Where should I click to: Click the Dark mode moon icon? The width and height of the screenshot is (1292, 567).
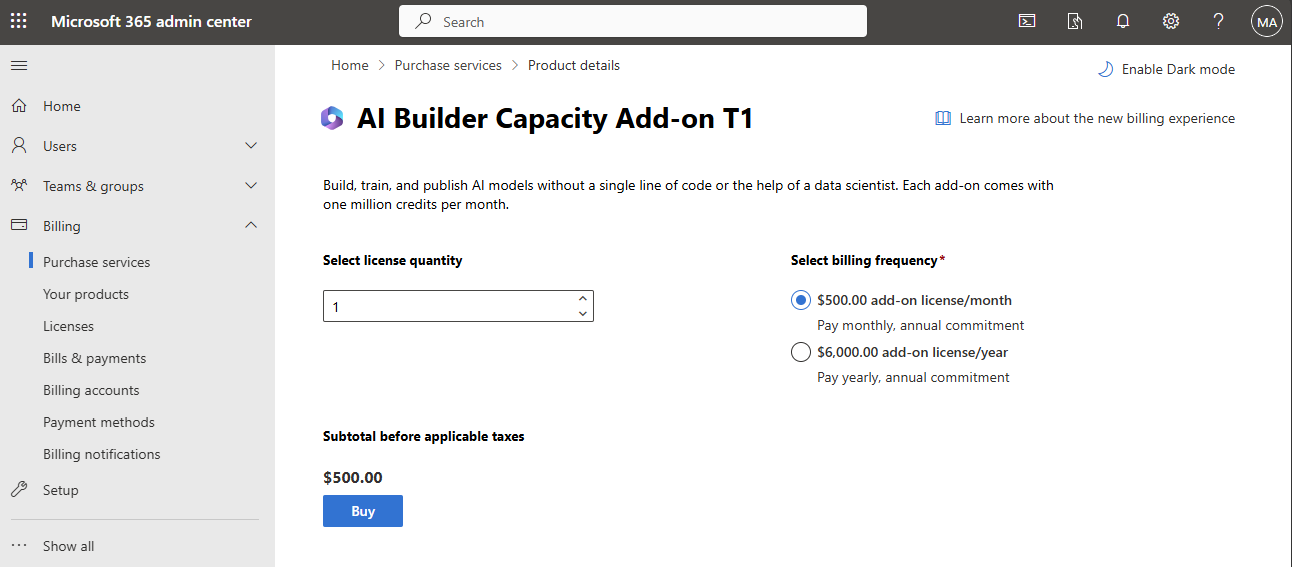pyautogui.click(x=1105, y=69)
